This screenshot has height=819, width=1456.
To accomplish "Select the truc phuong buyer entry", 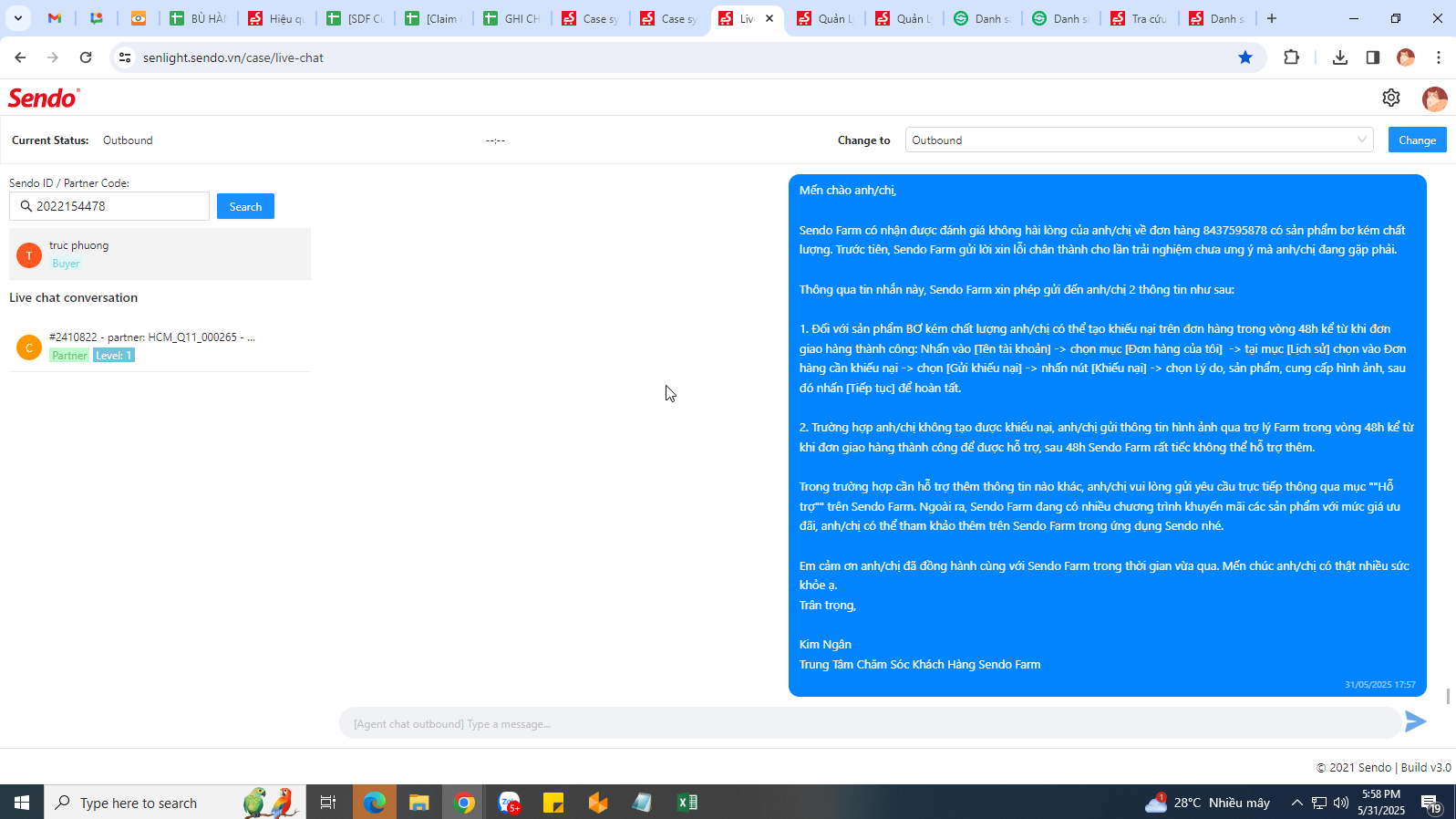I will pos(160,254).
